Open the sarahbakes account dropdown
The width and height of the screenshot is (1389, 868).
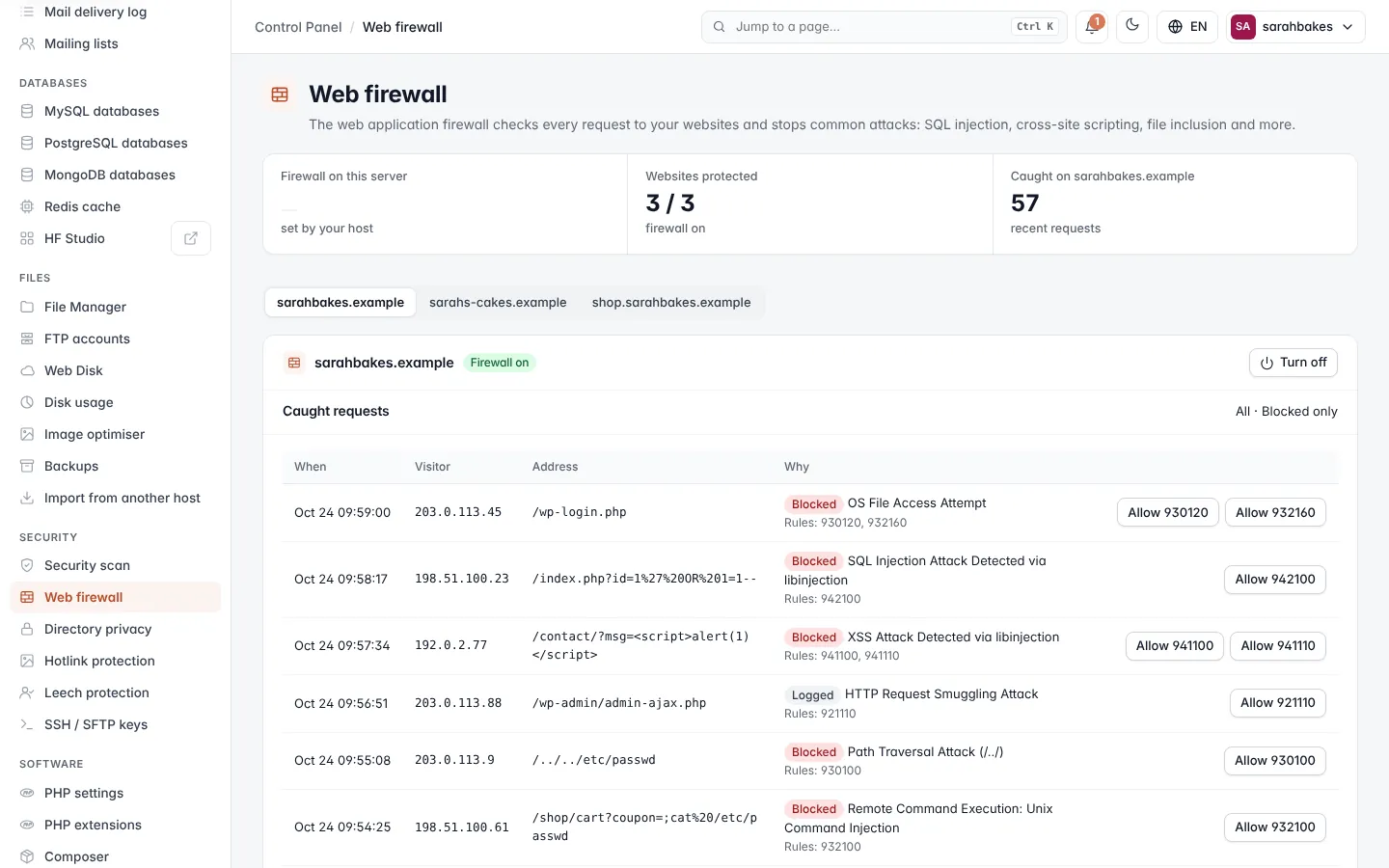click(1296, 27)
